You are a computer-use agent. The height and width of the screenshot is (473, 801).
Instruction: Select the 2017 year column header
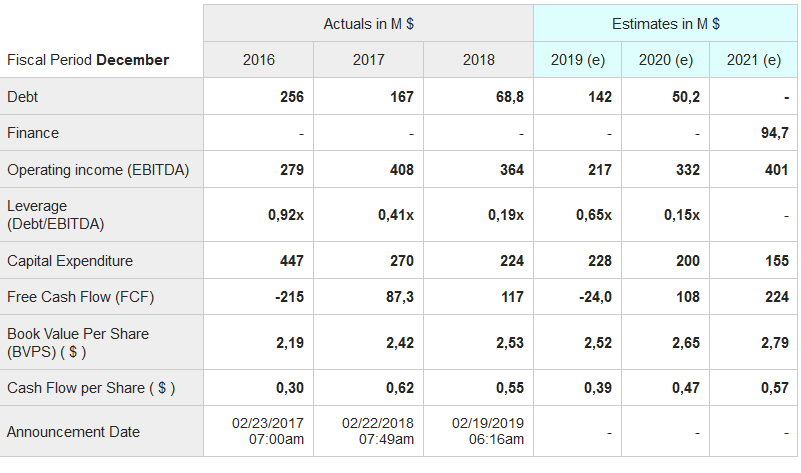[368, 60]
